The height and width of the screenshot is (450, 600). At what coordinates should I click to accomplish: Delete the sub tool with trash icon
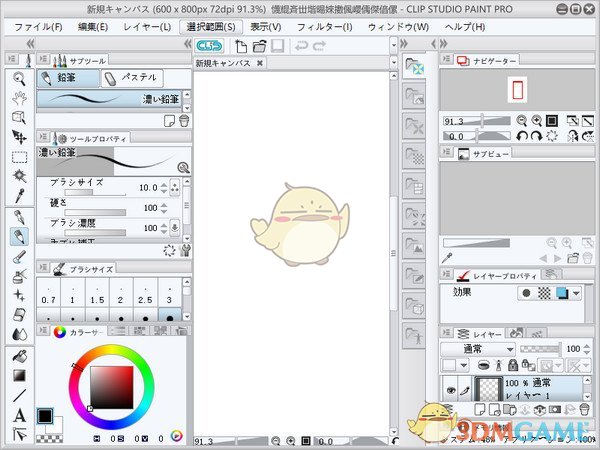(184, 121)
